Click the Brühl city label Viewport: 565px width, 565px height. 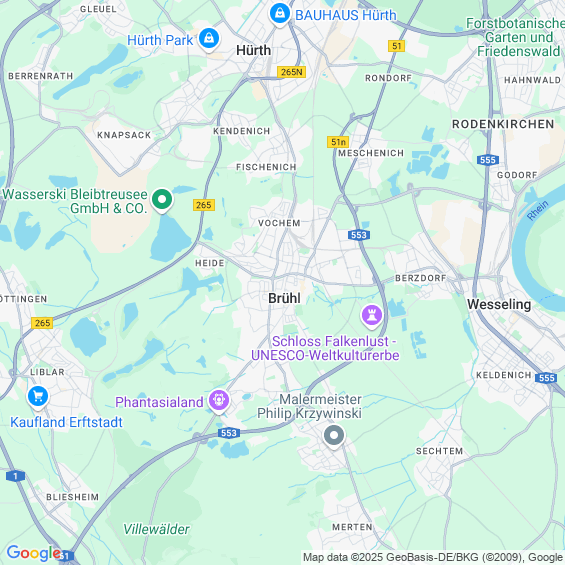tap(284, 298)
